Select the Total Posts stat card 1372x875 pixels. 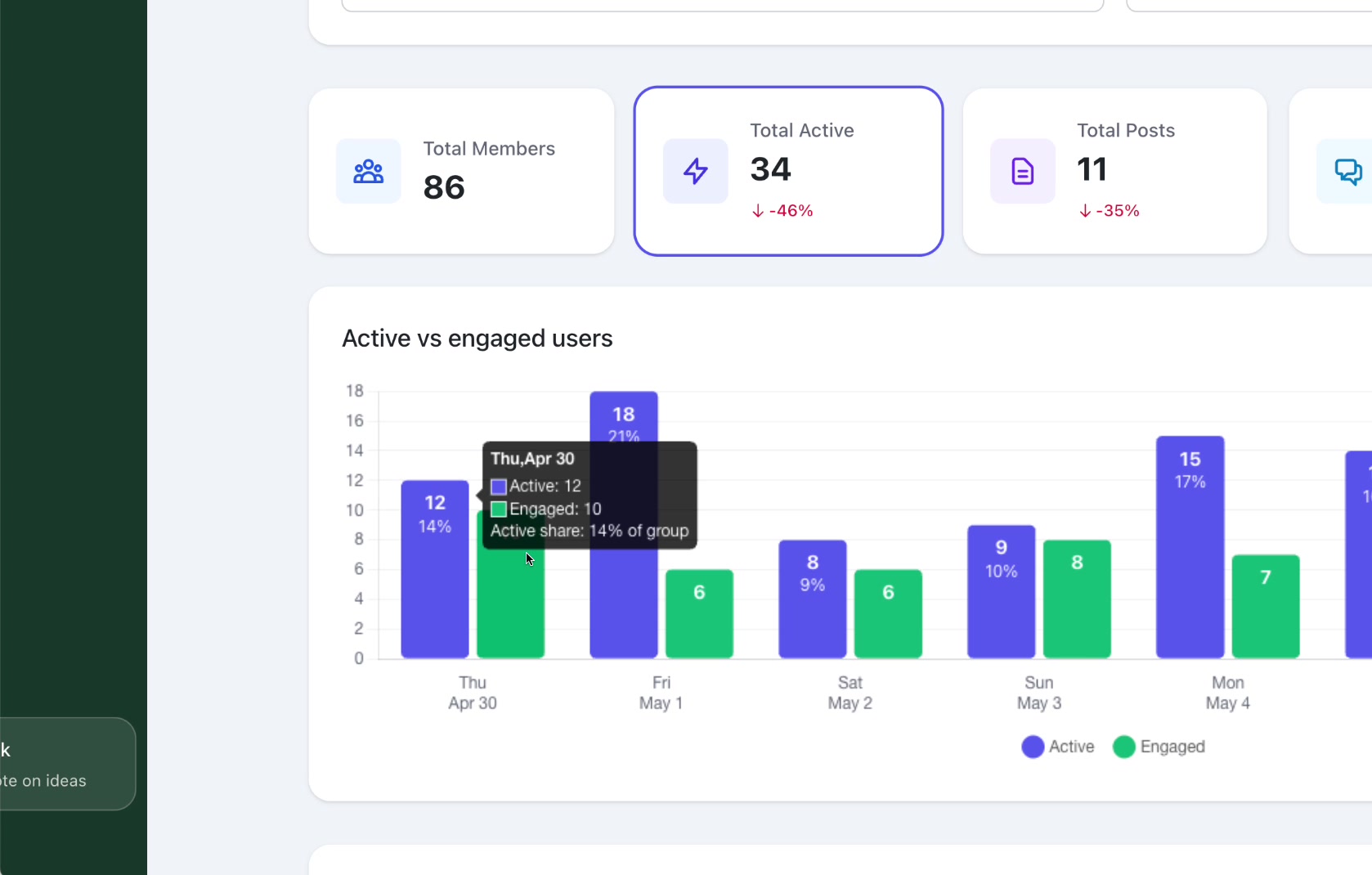(x=1115, y=171)
